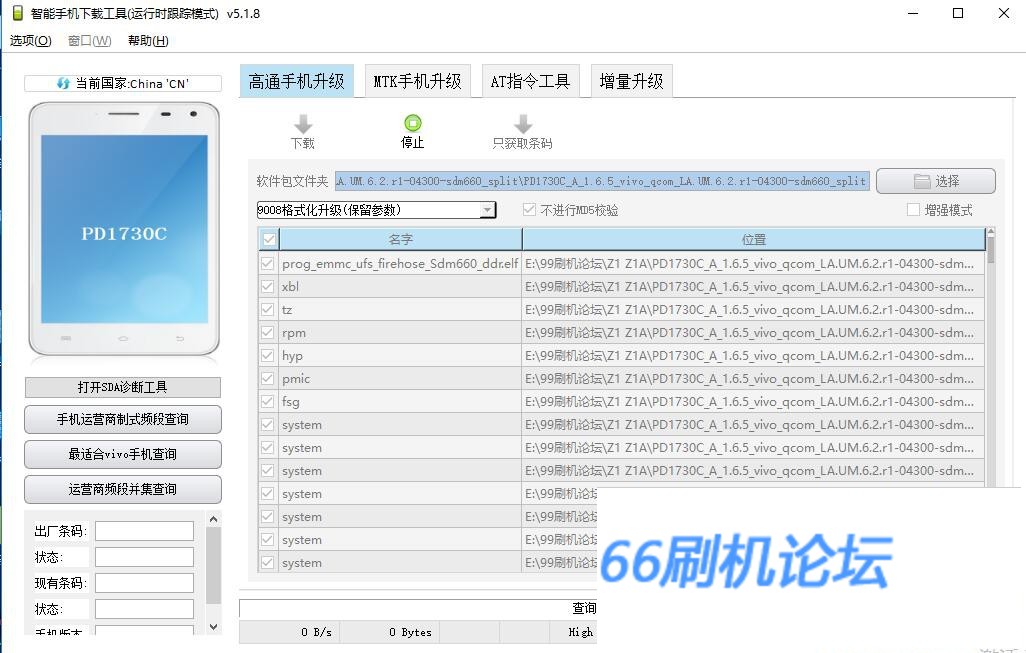Click the 下载 download arrow icon
The width and height of the screenshot is (1026, 653).
302,124
